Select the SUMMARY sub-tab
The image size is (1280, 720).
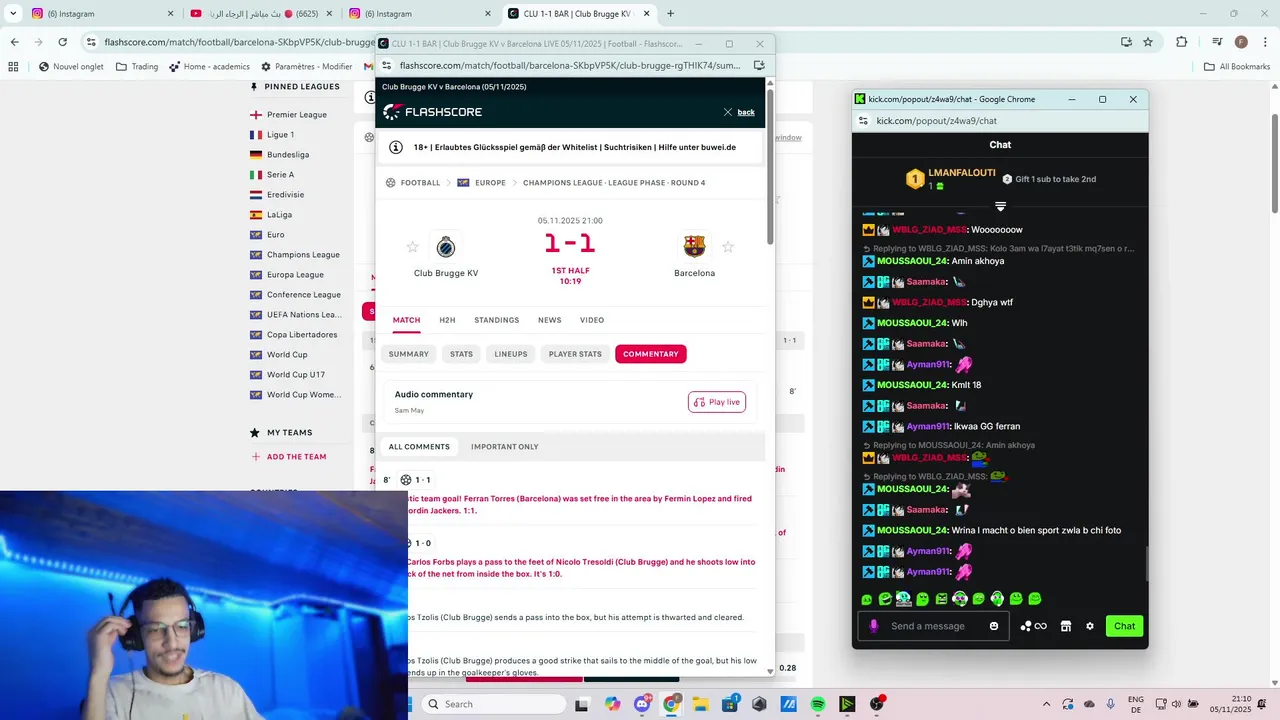409,354
